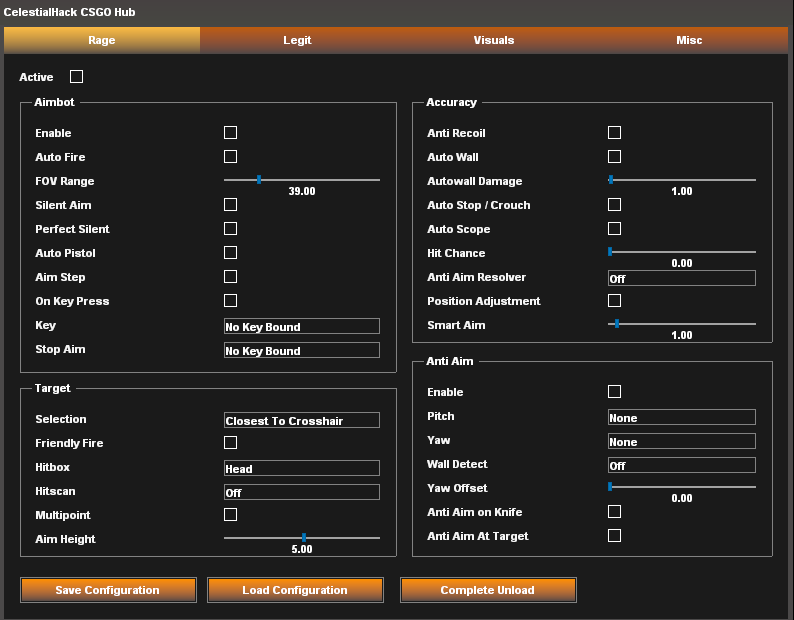
Task: Check the Auto Wall box
Action: pyautogui.click(x=614, y=157)
